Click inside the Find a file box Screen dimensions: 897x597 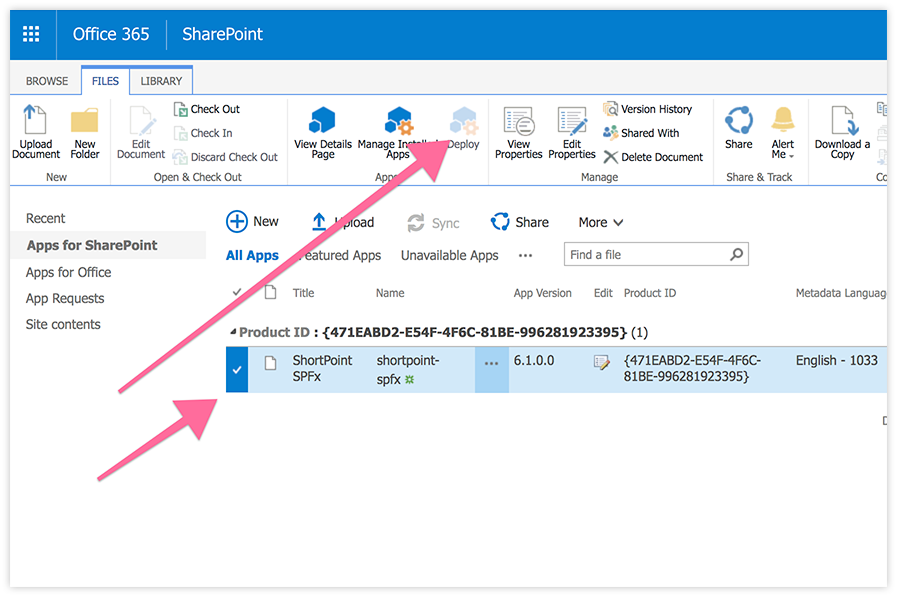645,255
